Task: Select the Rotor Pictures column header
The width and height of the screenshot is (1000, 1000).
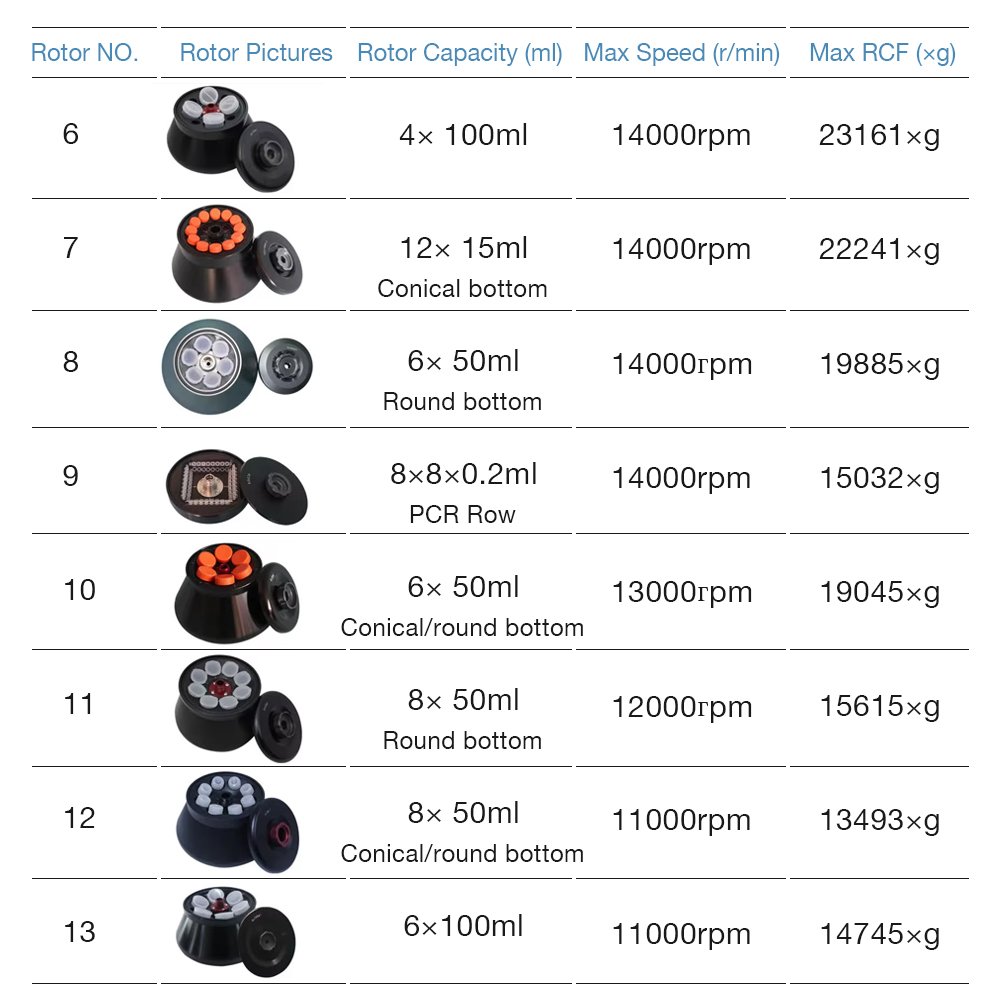Action: [x=256, y=53]
